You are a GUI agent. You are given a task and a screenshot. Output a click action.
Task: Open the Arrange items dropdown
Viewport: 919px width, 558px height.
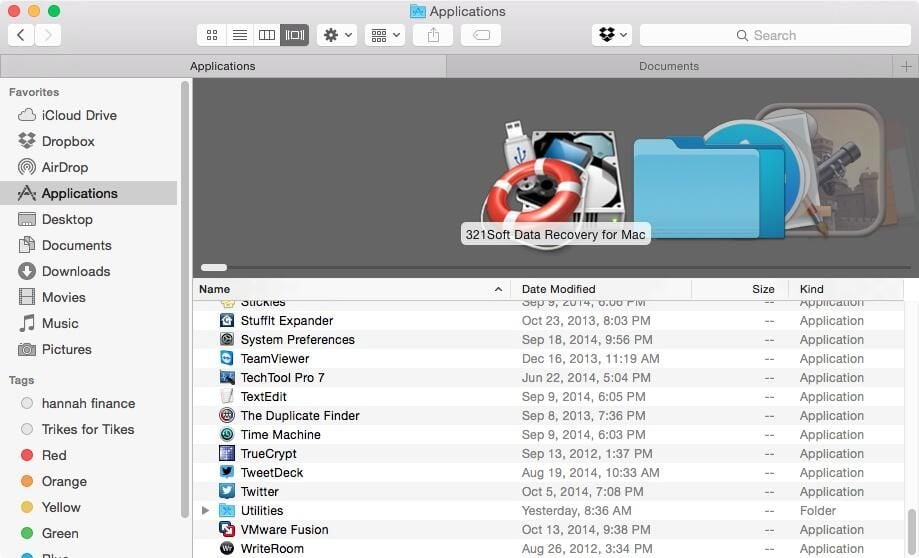pyautogui.click(x=385, y=35)
